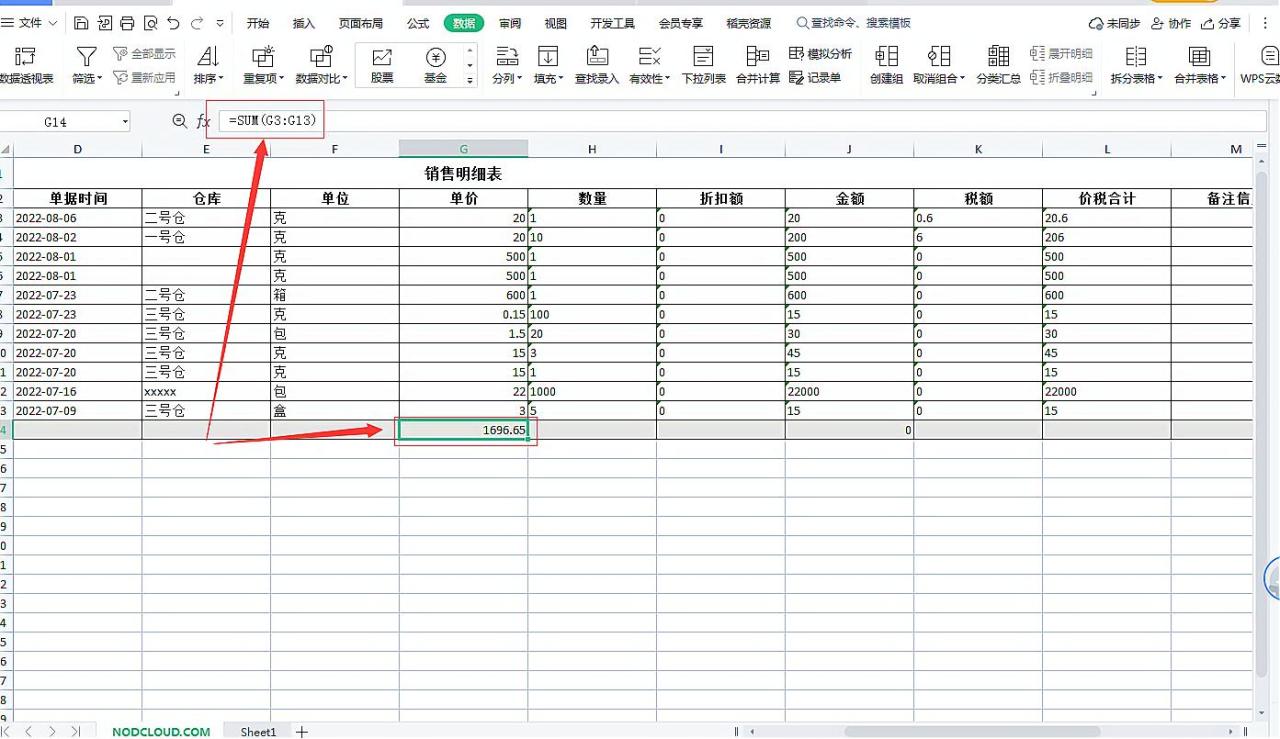Switch to the 视图 tab
This screenshot has height=739, width=1280.
tap(556, 23)
